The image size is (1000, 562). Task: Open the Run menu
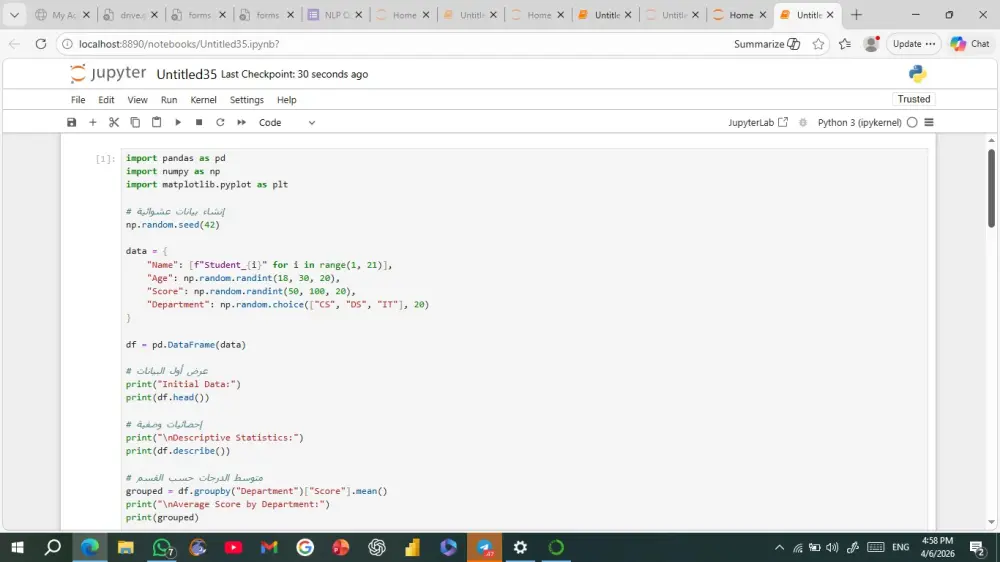point(169,100)
